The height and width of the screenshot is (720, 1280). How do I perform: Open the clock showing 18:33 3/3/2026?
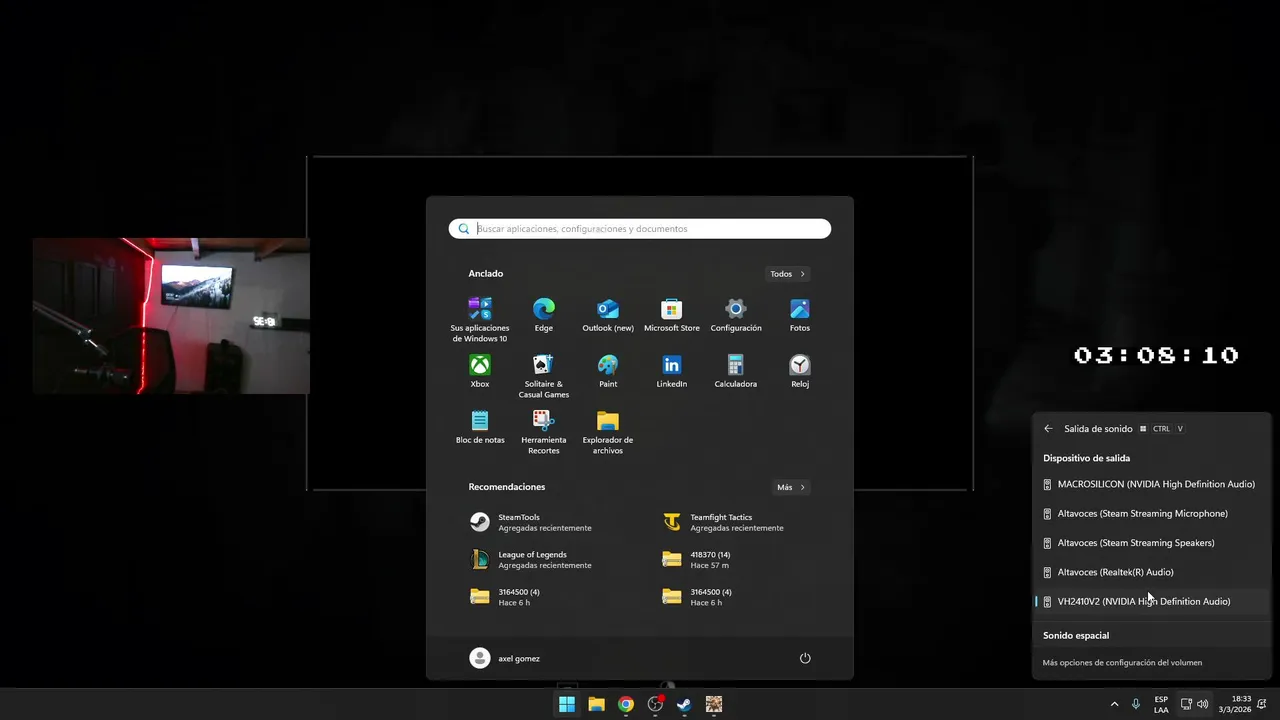1235,704
